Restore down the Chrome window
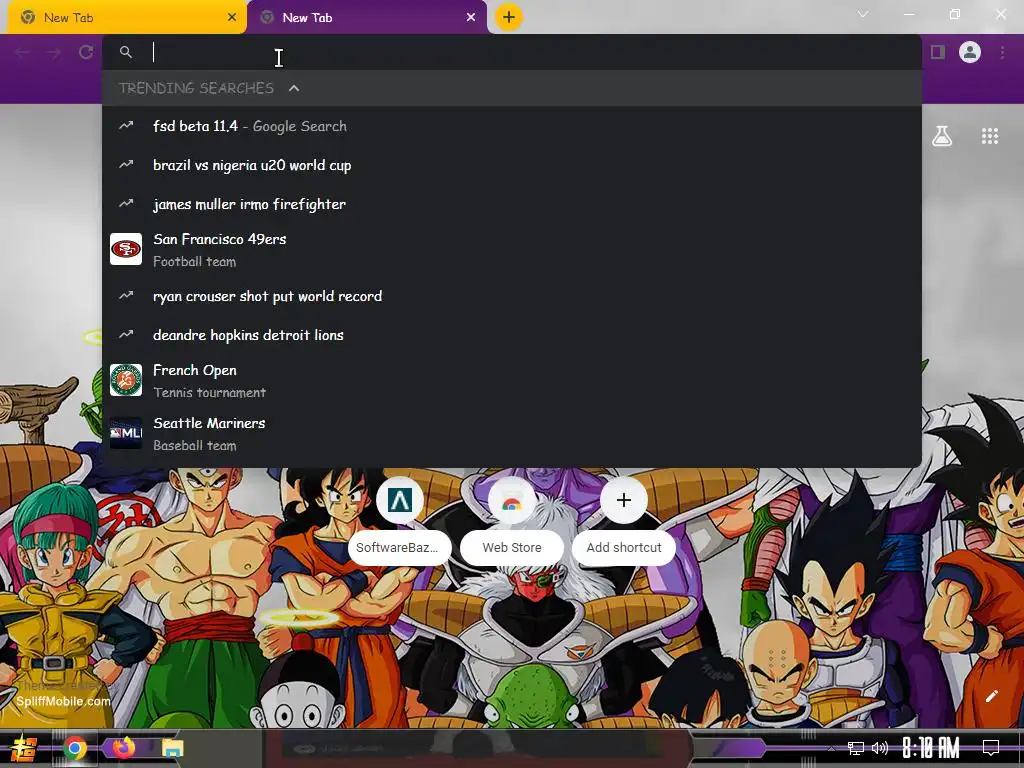The image size is (1024, 768). click(955, 14)
